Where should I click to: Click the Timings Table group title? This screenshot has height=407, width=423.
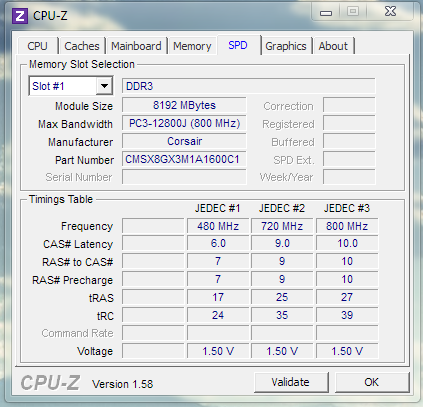click(61, 199)
